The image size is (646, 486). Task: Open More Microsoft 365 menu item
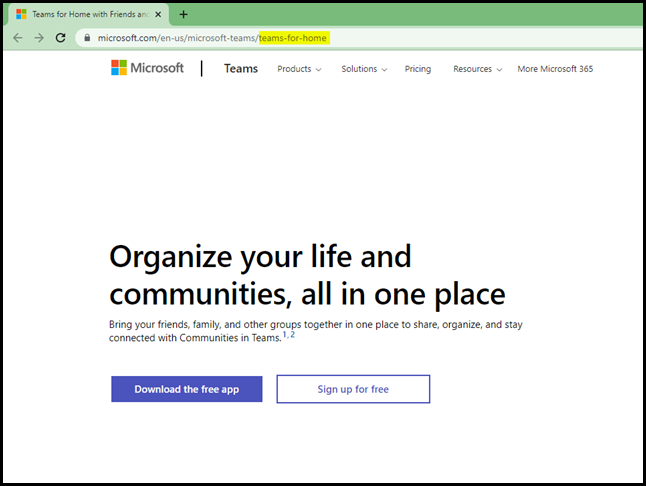pyautogui.click(x=555, y=69)
